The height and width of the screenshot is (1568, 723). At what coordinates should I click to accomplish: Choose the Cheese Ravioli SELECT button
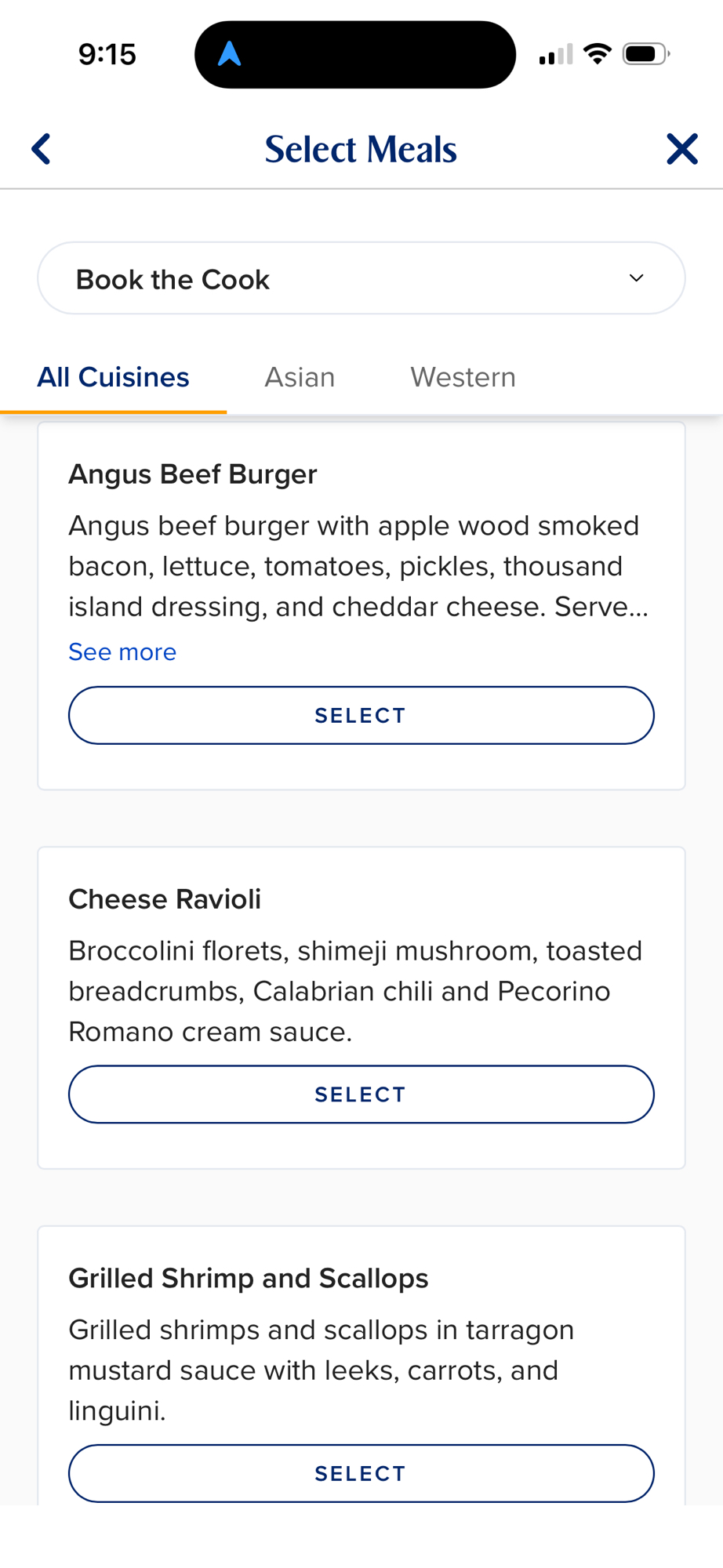(x=361, y=1094)
